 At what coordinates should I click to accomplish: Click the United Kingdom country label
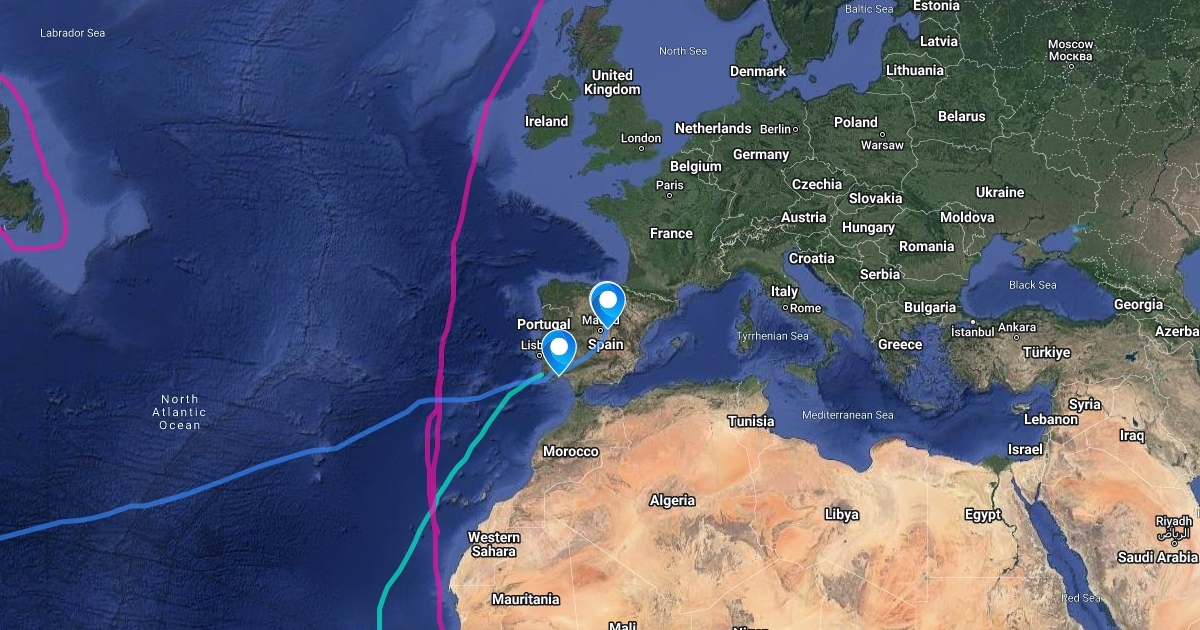[612, 82]
